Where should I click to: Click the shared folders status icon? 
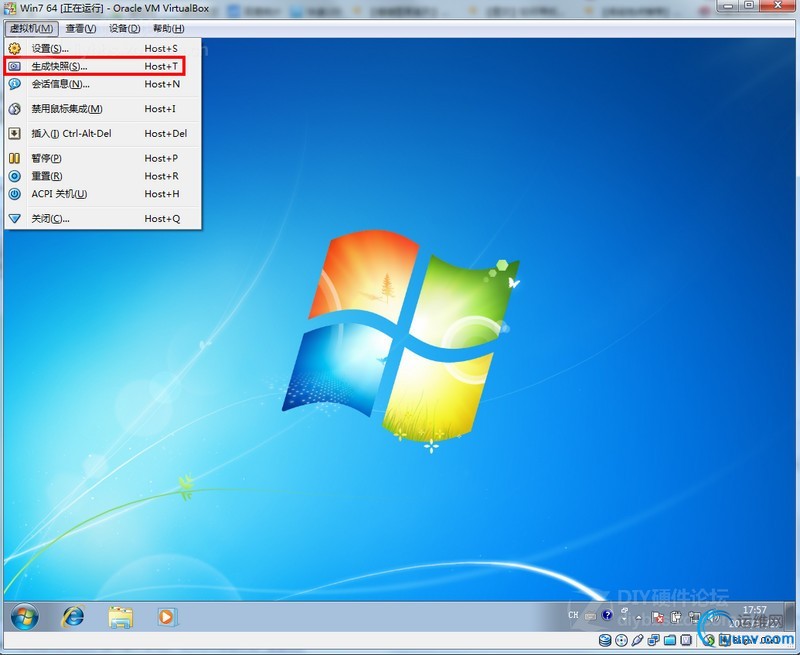pyautogui.click(x=670, y=640)
